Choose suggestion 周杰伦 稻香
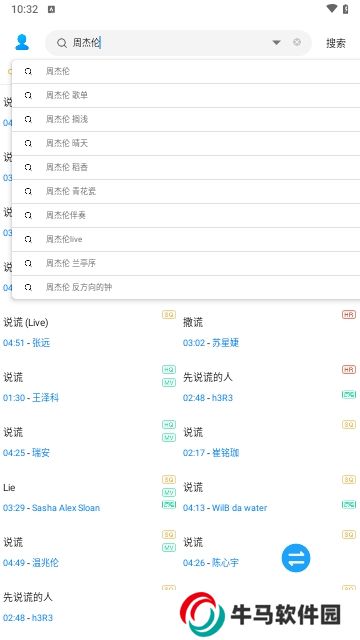 (186, 167)
